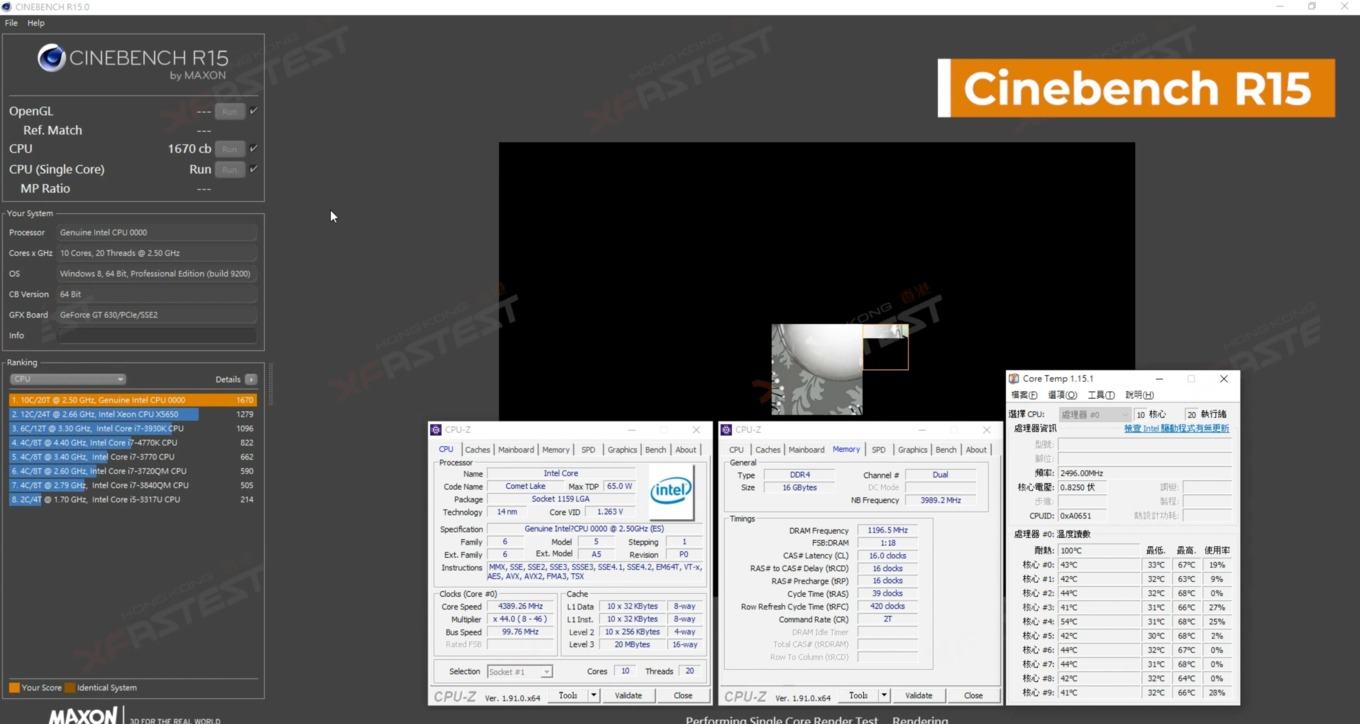Click Close button in right CPU-Z window
Screen dimensions: 1360x724
pos(973,695)
